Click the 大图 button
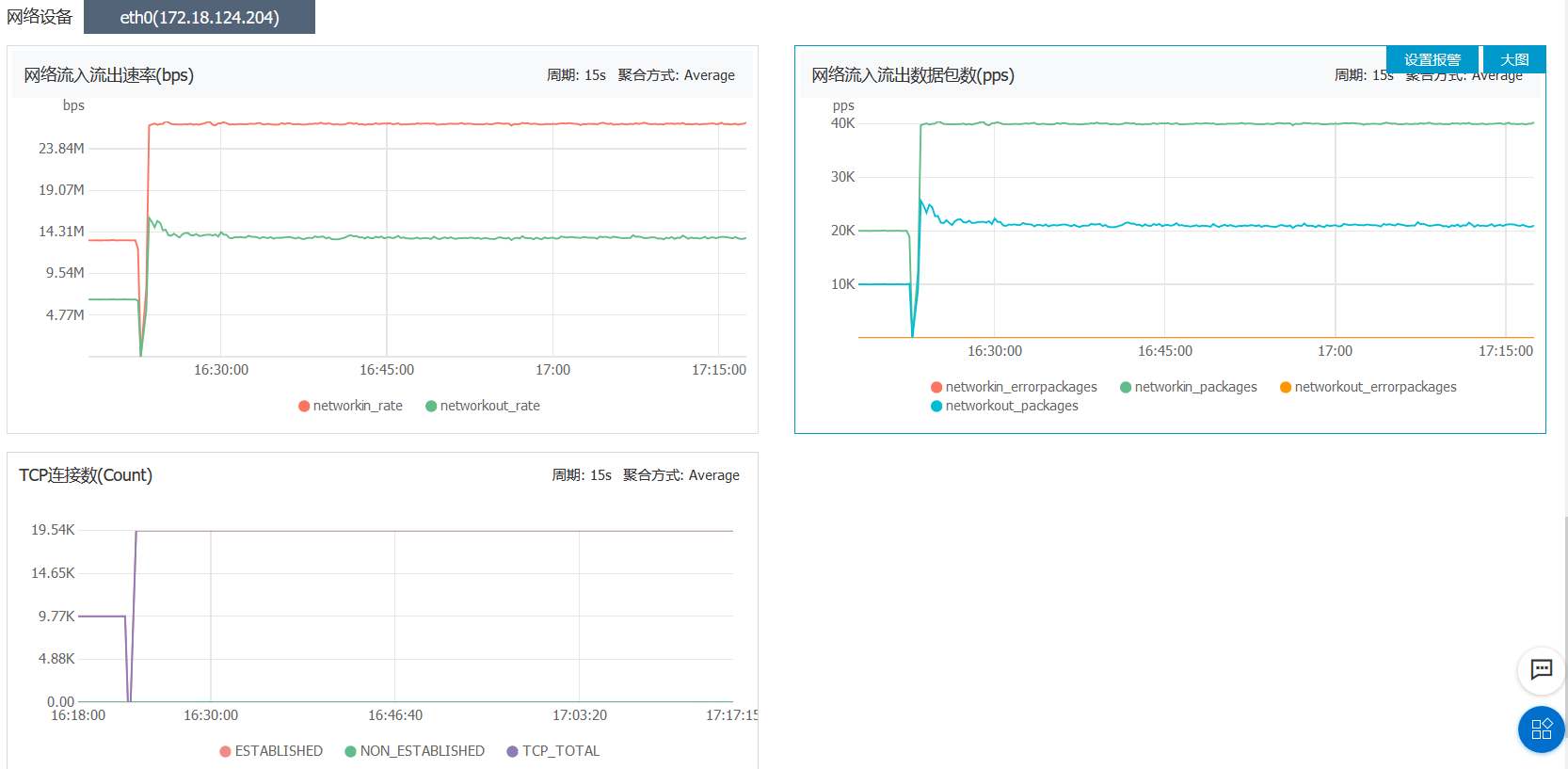 coord(1514,59)
